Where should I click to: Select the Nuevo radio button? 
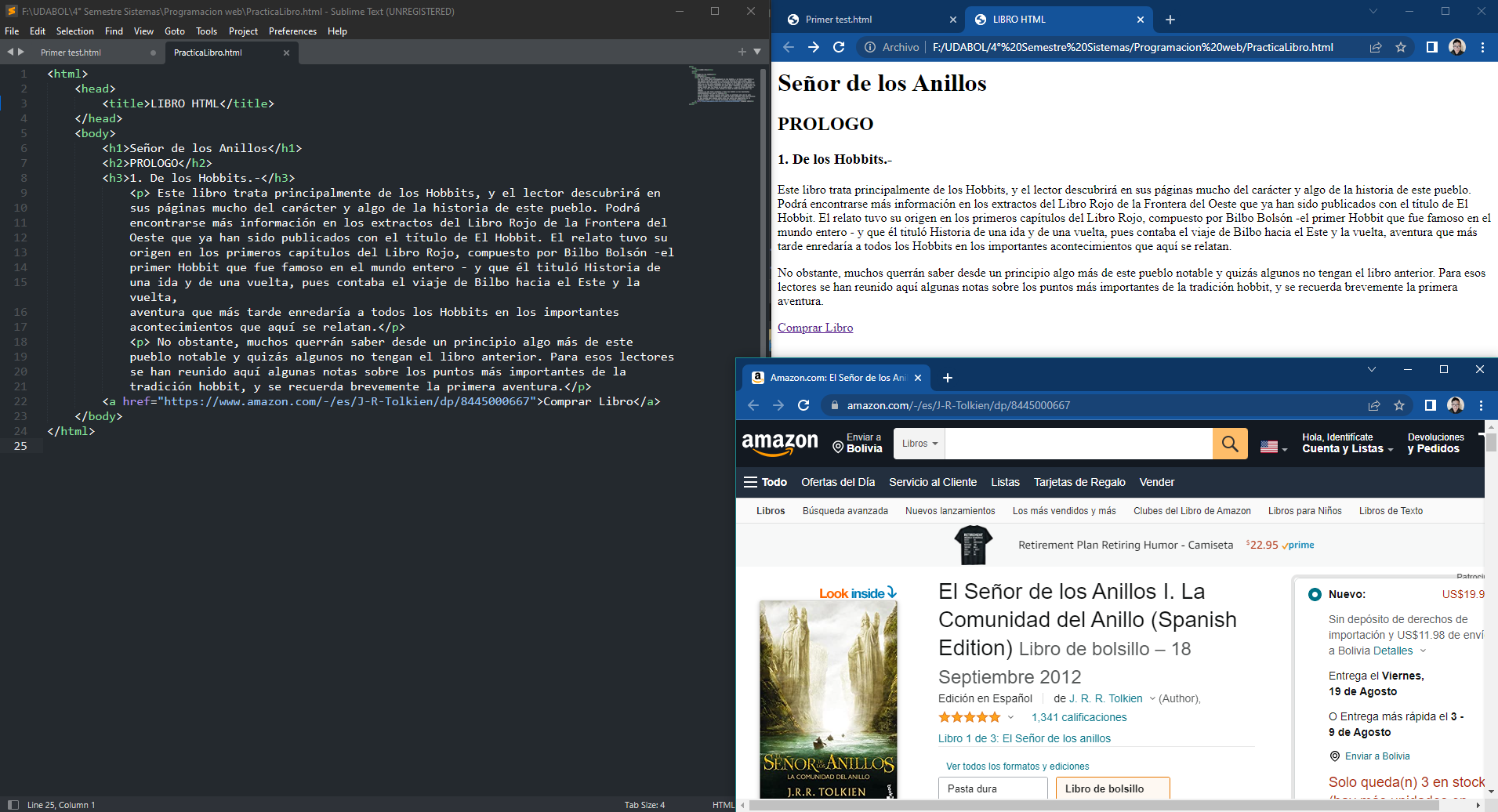tap(1315, 594)
